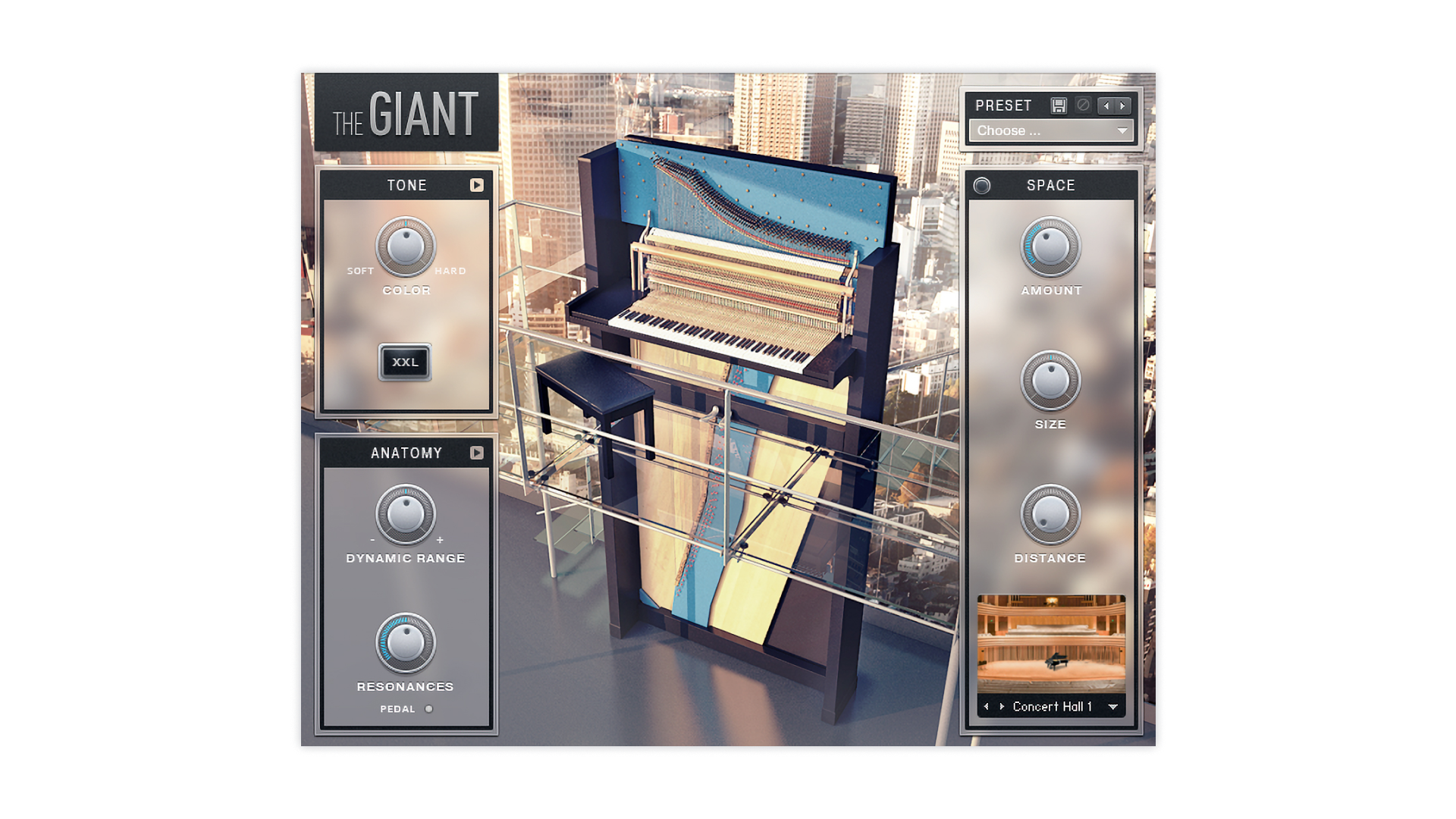The width and height of the screenshot is (1456, 819).
Task: Click the Concert Hall 1 room name
Action: (x=1052, y=707)
